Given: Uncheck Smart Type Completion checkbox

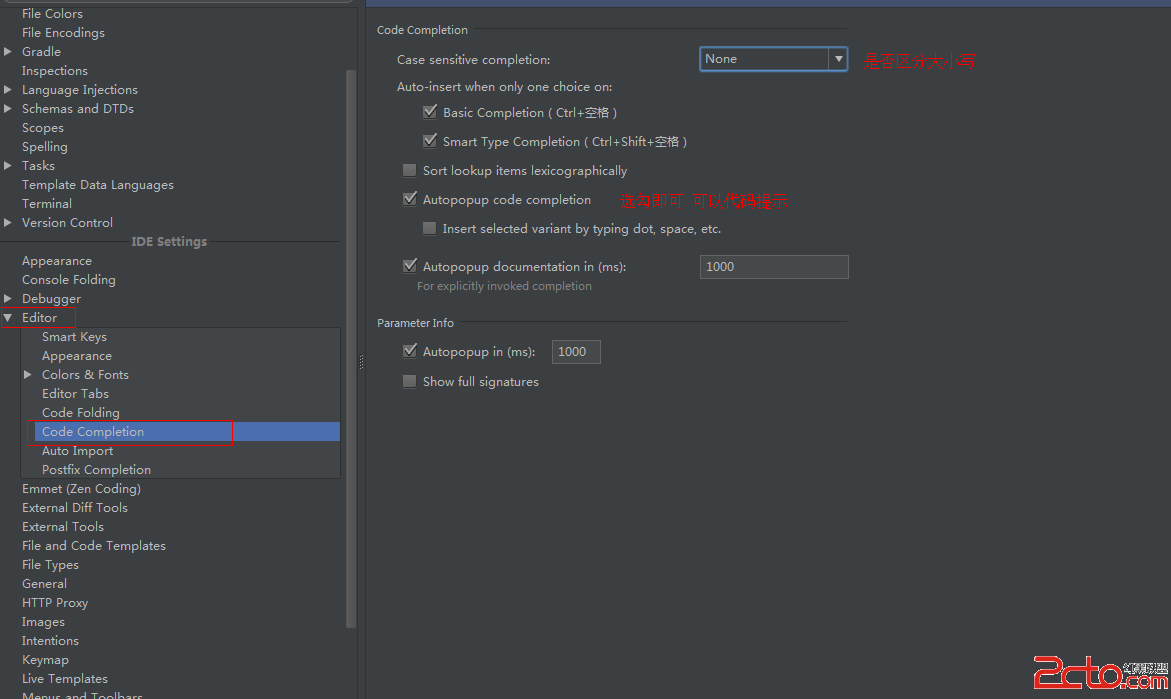Looking at the screenshot, I should (430, 142).
